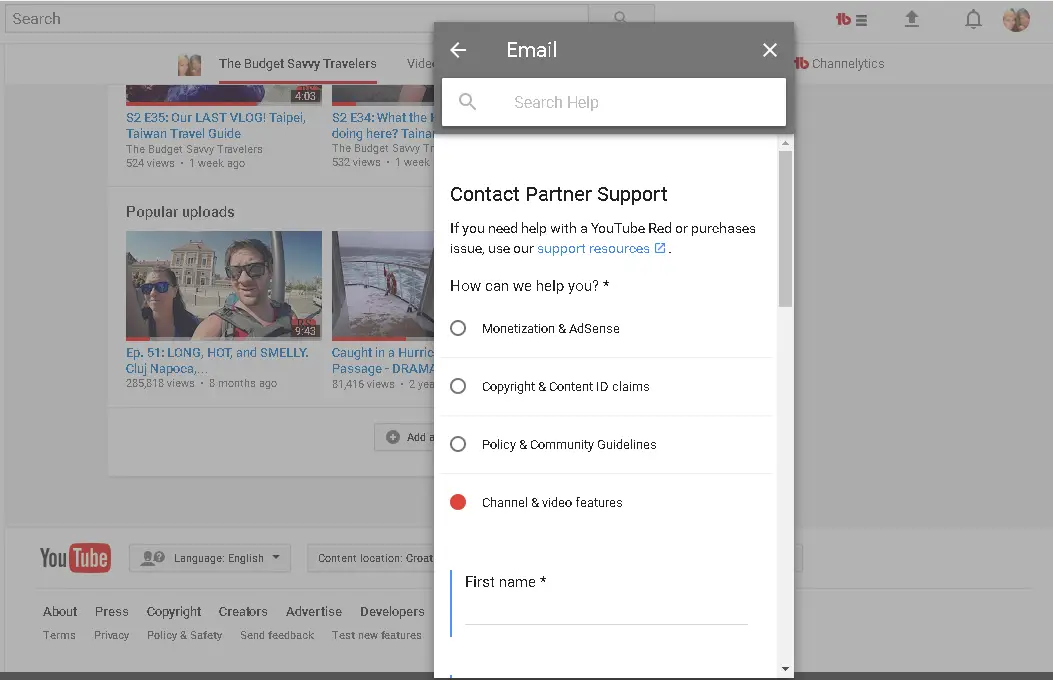Open the external support resources icon

660,248
